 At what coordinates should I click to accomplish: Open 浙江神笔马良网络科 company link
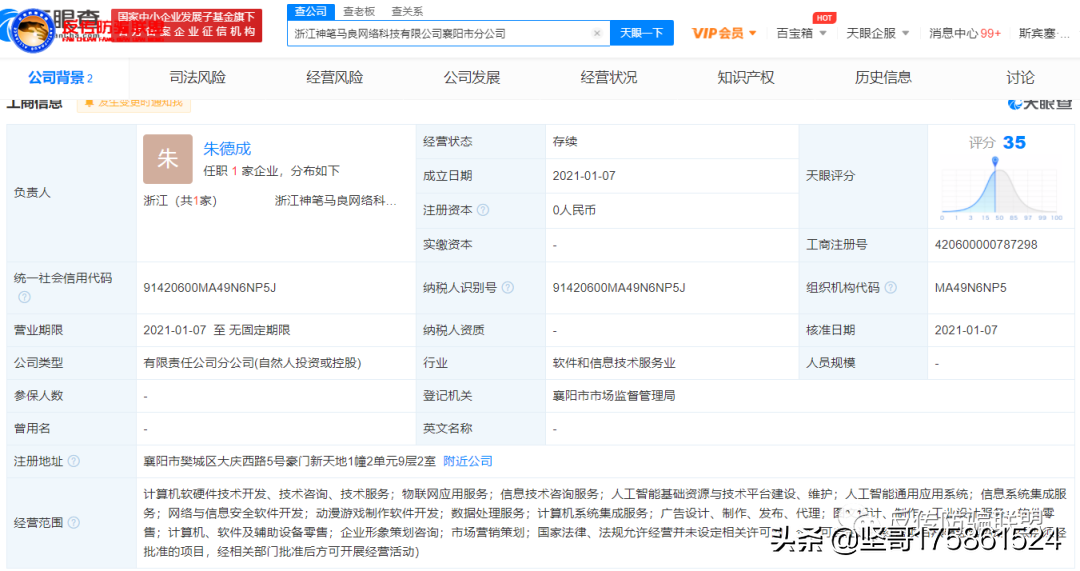click(335, 200)
